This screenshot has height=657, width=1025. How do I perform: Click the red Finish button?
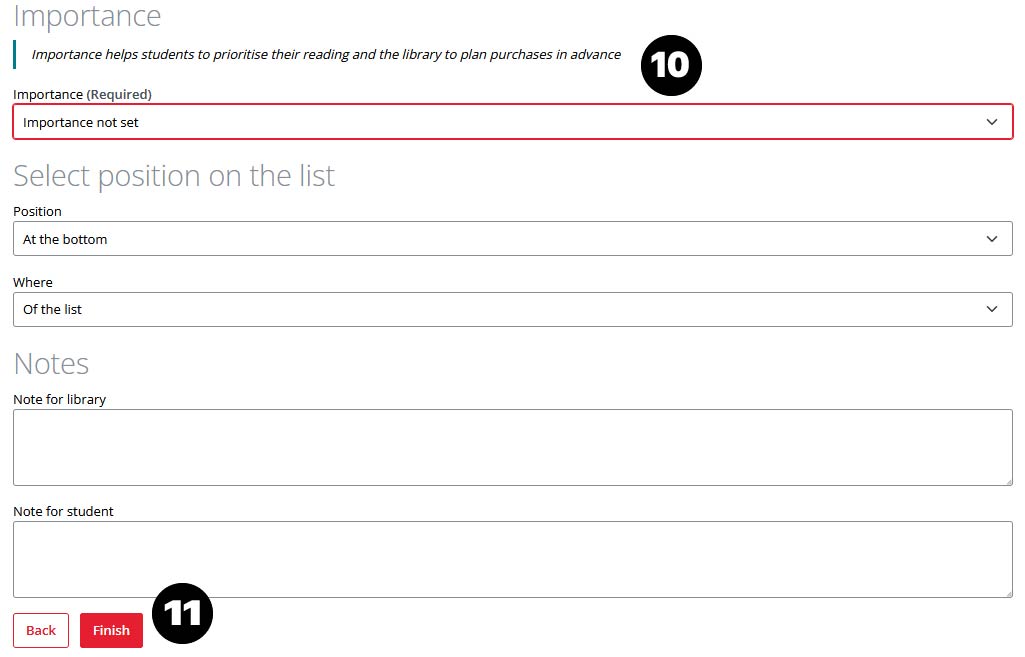(x=111, y=630)
